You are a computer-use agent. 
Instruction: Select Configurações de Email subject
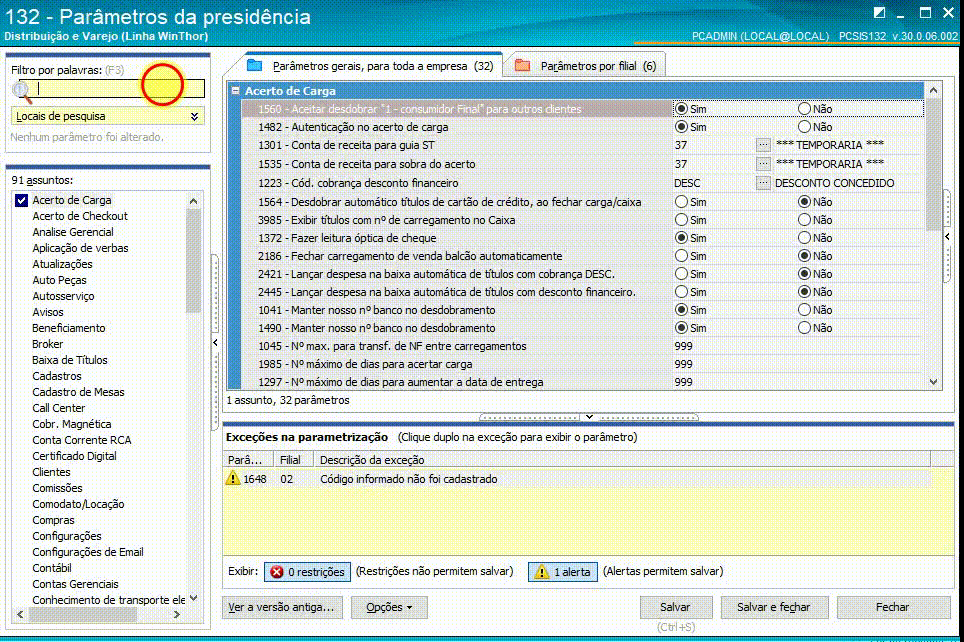[x=88, y=552]
